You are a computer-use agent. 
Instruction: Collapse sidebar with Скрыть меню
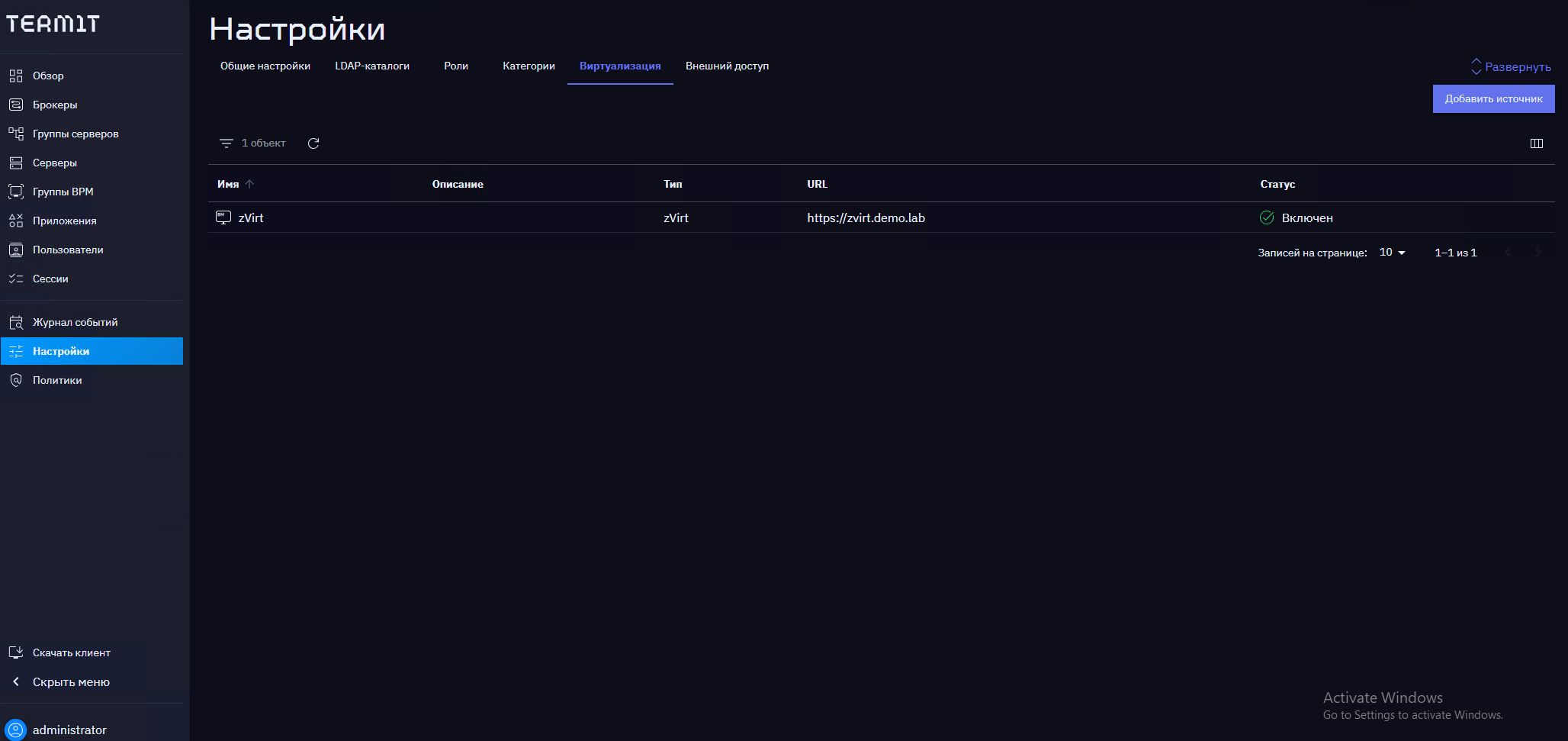(70, 681)
